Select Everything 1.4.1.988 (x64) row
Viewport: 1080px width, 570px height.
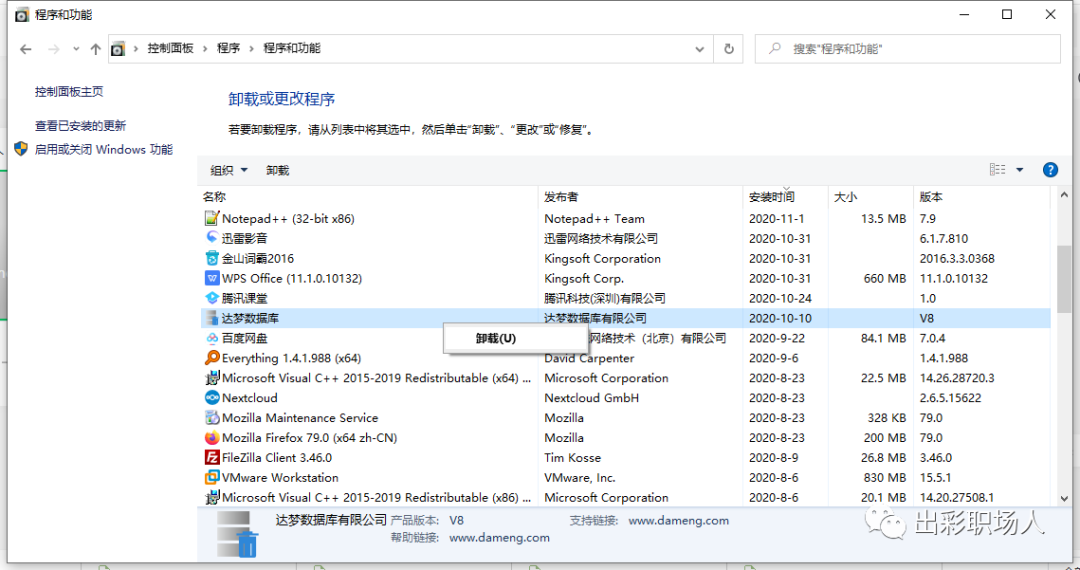coord(625,358)
